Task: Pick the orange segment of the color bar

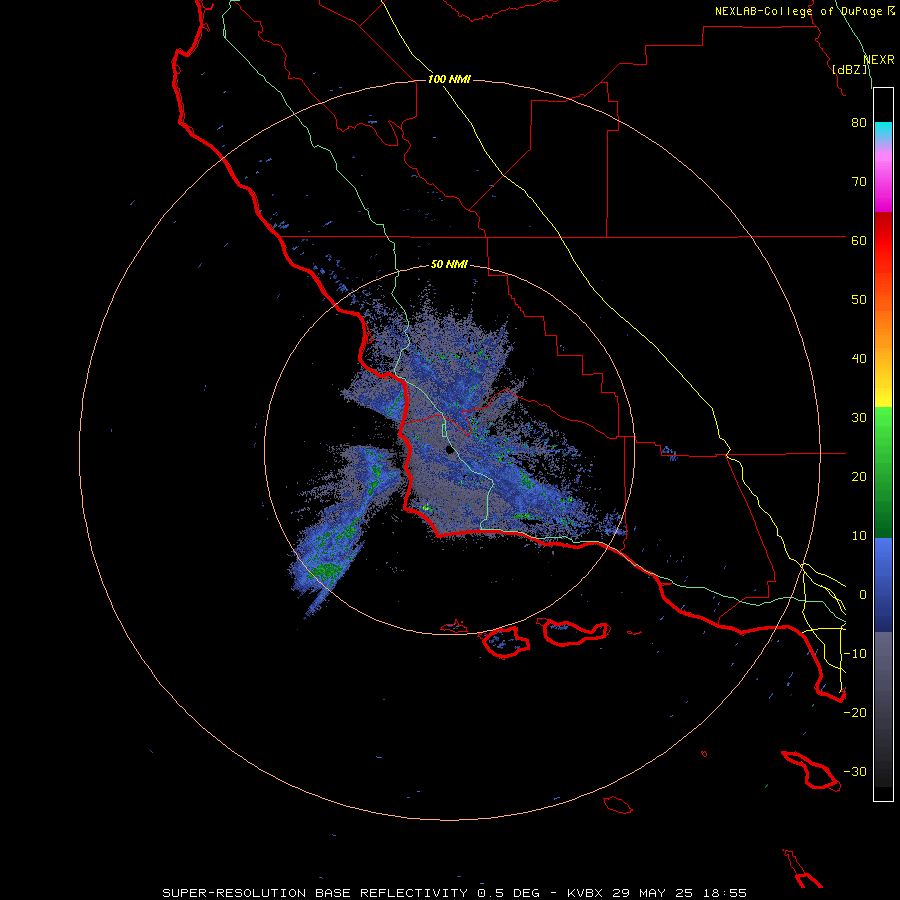Action: point(883,333)
